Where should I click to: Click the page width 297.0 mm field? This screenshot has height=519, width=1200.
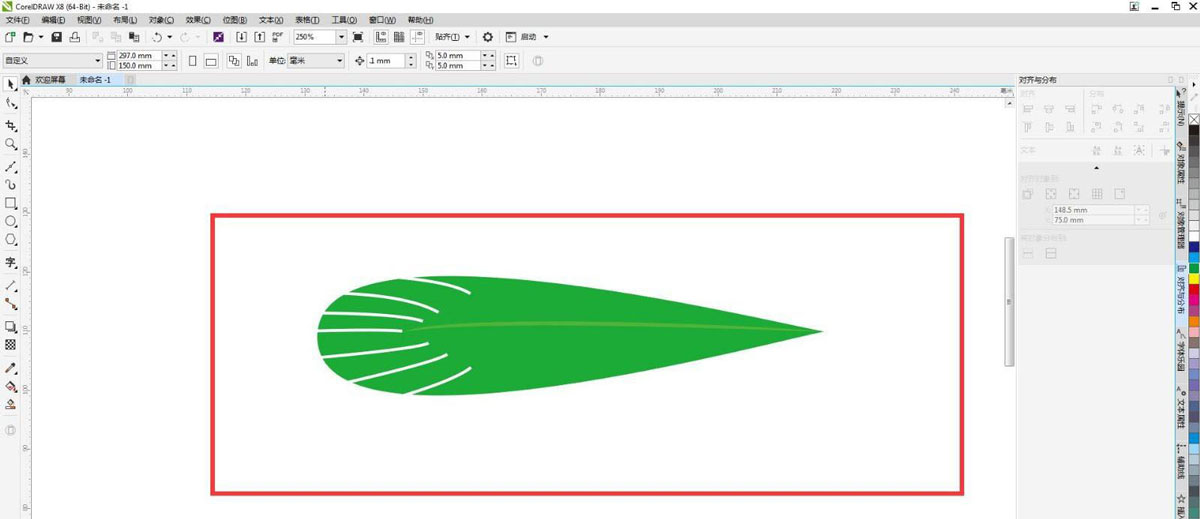(135, 56)
